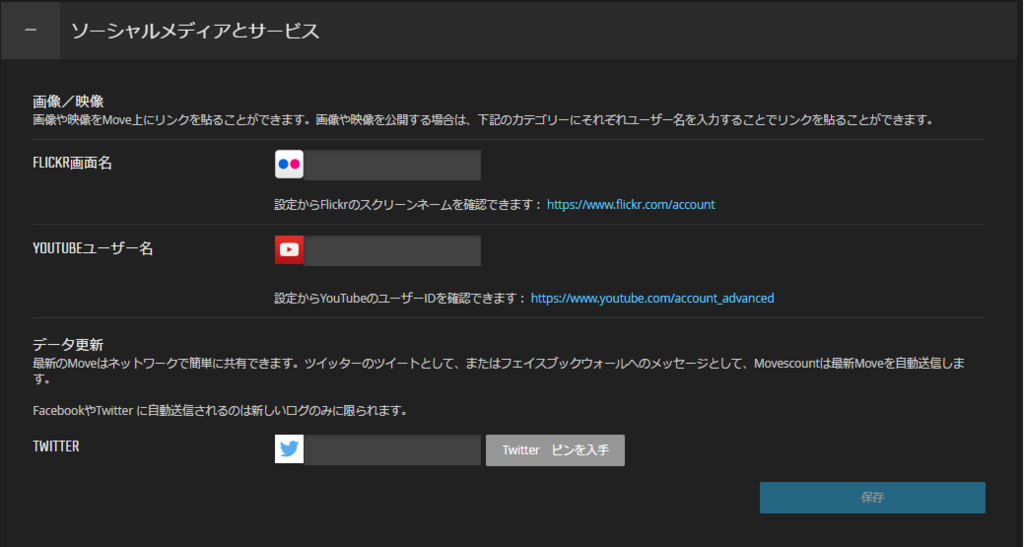
Task: Click the ソーシャルメディアとサービス header title
Action: click(x=195, y=31)
